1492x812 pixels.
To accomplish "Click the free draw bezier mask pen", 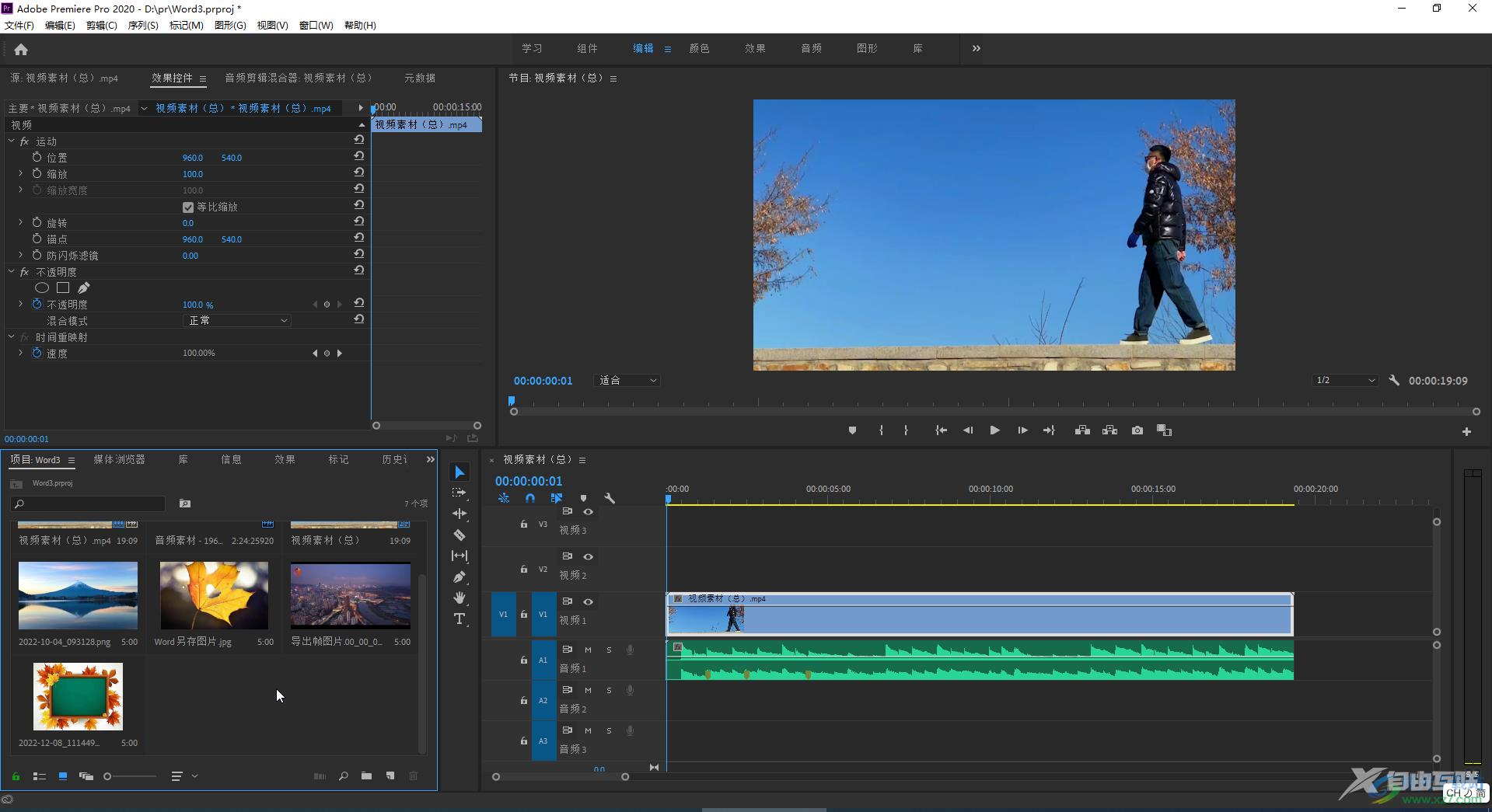I will (x=83, y=288).
